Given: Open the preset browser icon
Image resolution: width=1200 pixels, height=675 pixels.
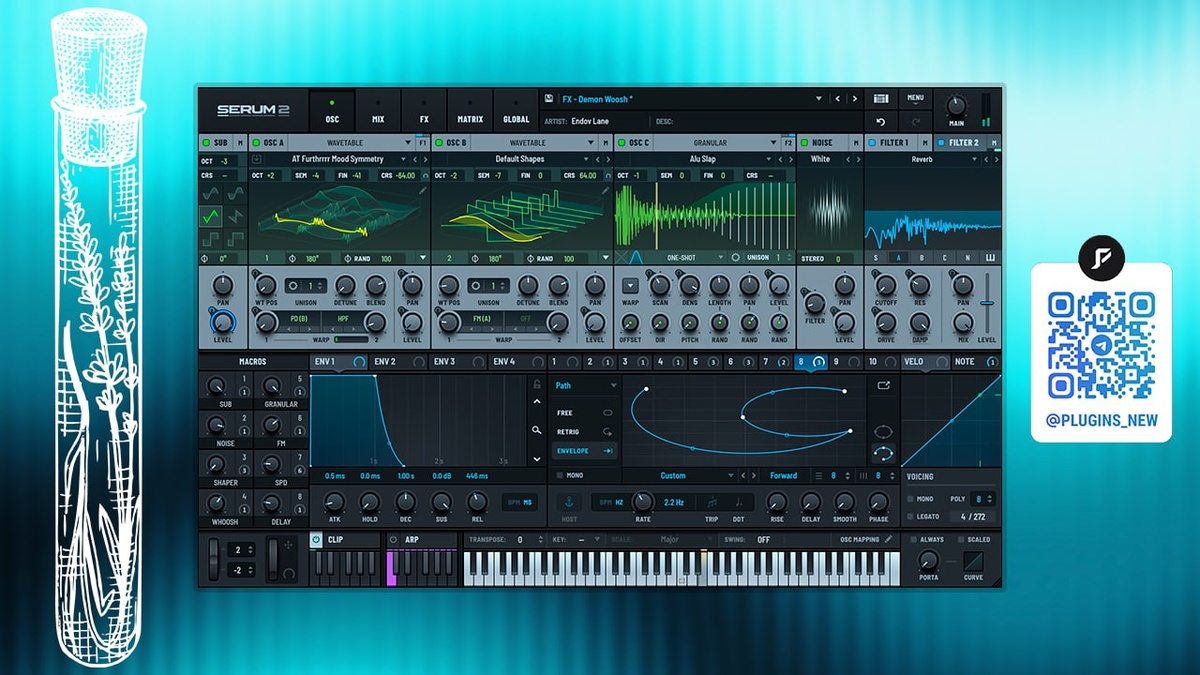Looking at the screenshot, I should [880, 99].
